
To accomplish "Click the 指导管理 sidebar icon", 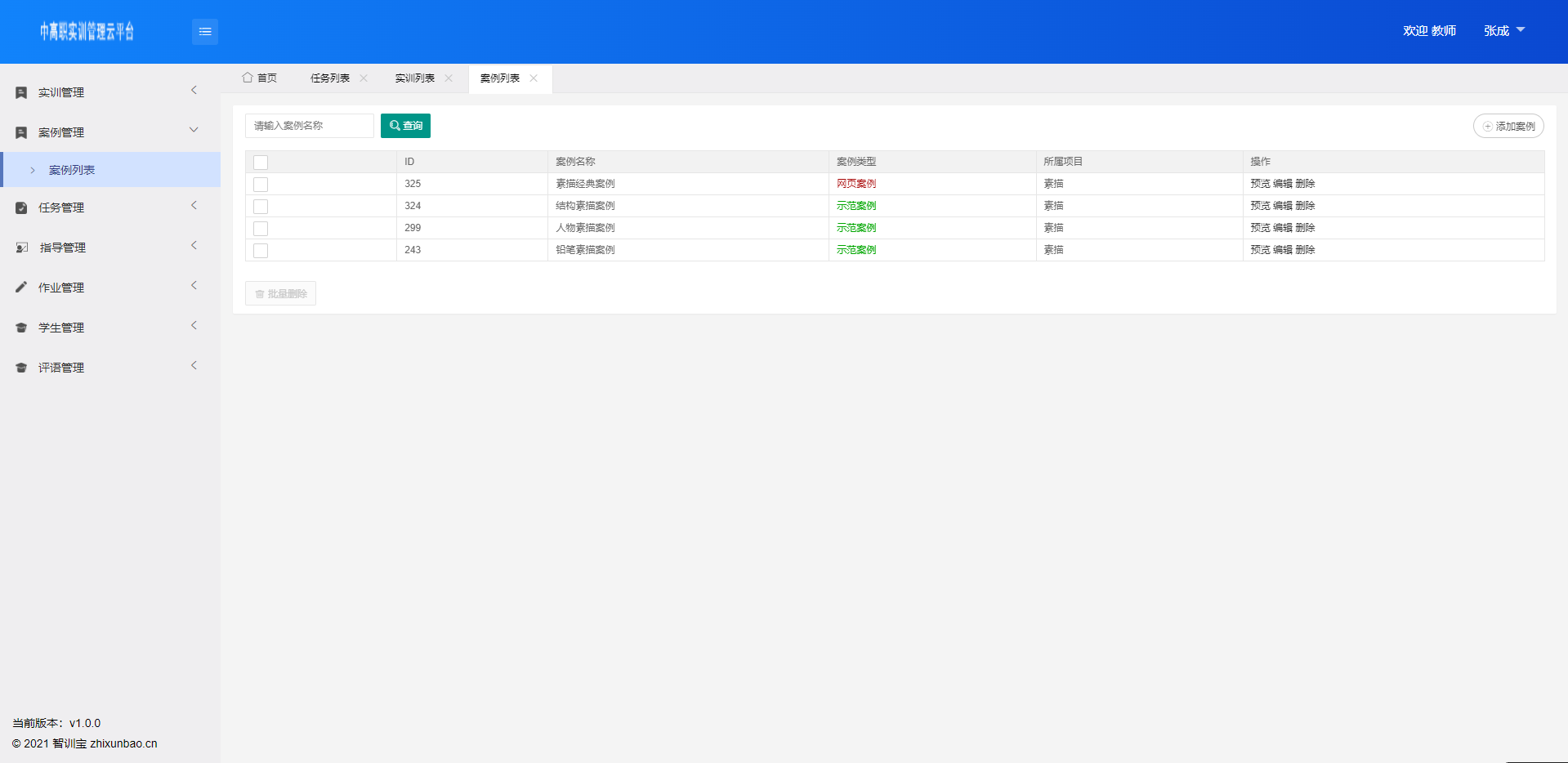I will pos(21,248).
